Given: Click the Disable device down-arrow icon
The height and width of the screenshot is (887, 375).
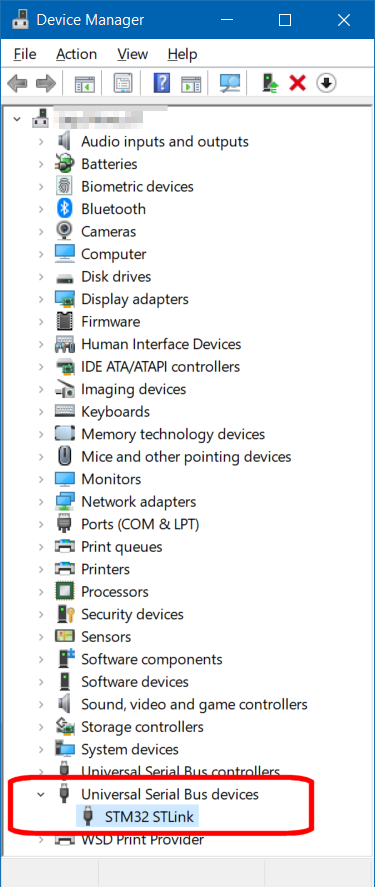Looking at the screenshot, I should 326,84.
